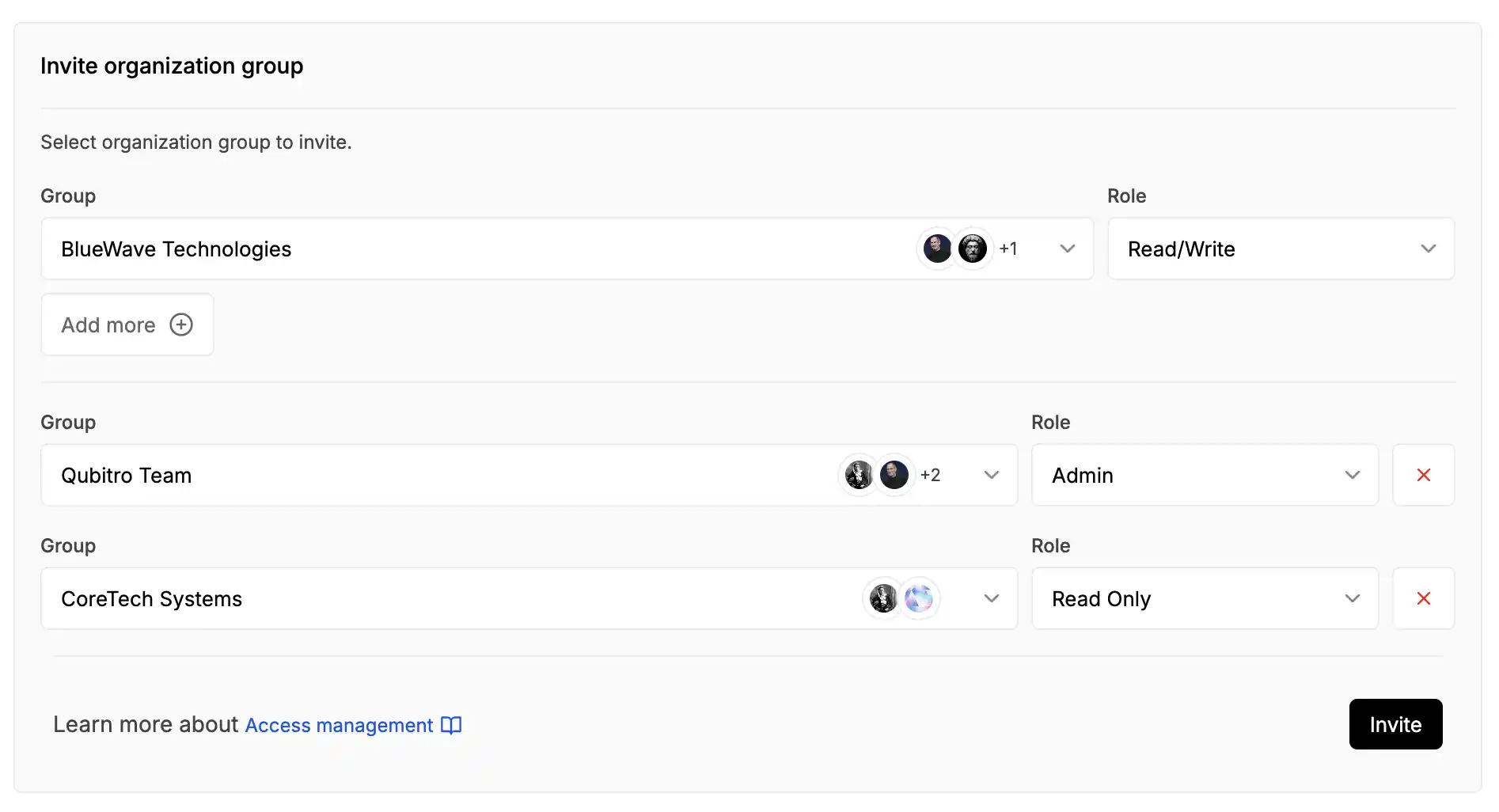Screen dimensions: 1499x812
Task: Click second avatar in Qubitro Team row
Action: [x=894, y=475]
